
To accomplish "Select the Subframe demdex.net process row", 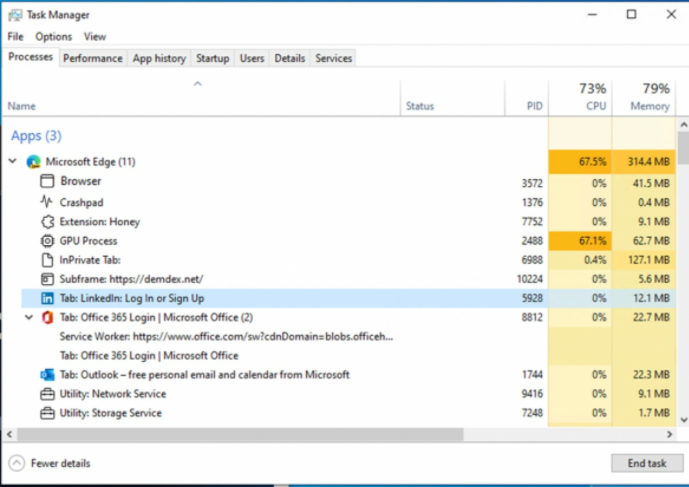I will 130,279.
